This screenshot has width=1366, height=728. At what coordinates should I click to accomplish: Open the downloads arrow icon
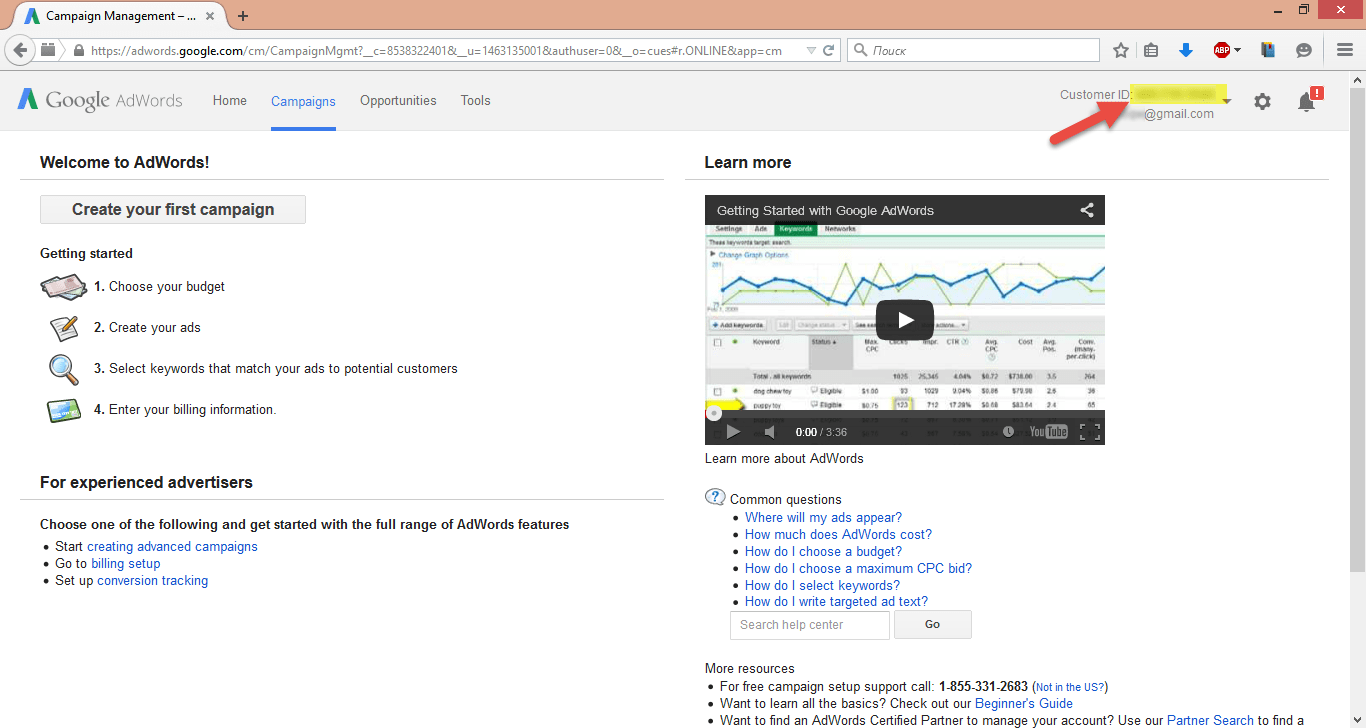pos(1186,50)
